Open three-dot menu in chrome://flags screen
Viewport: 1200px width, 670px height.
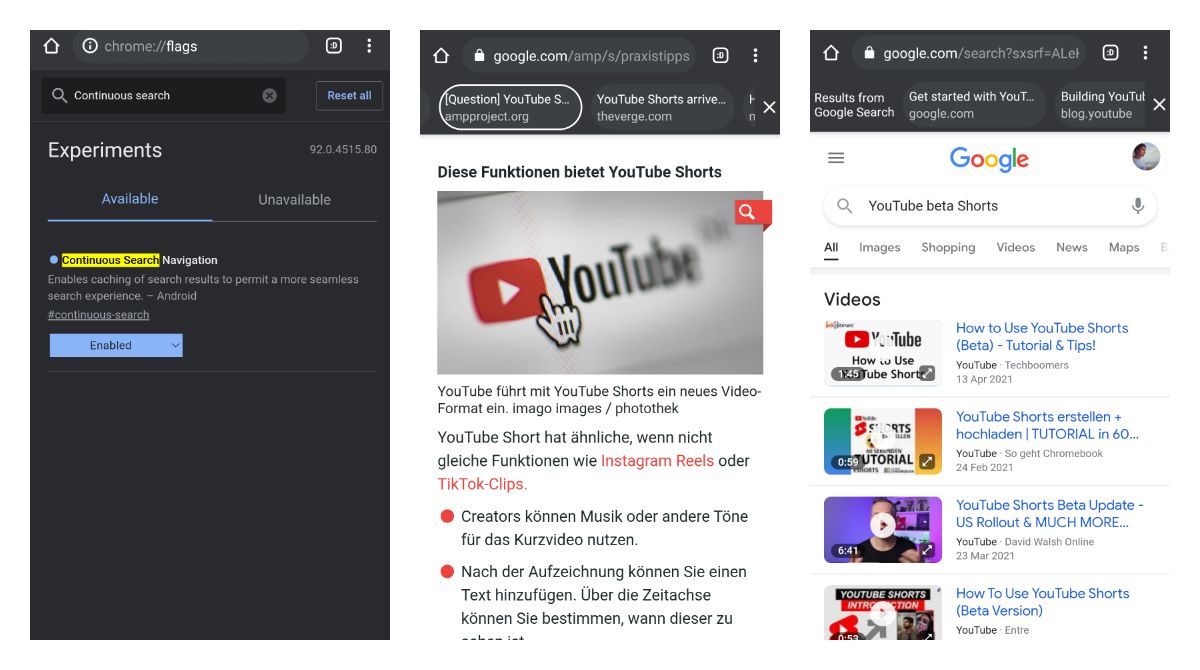(x=369, y=46)
